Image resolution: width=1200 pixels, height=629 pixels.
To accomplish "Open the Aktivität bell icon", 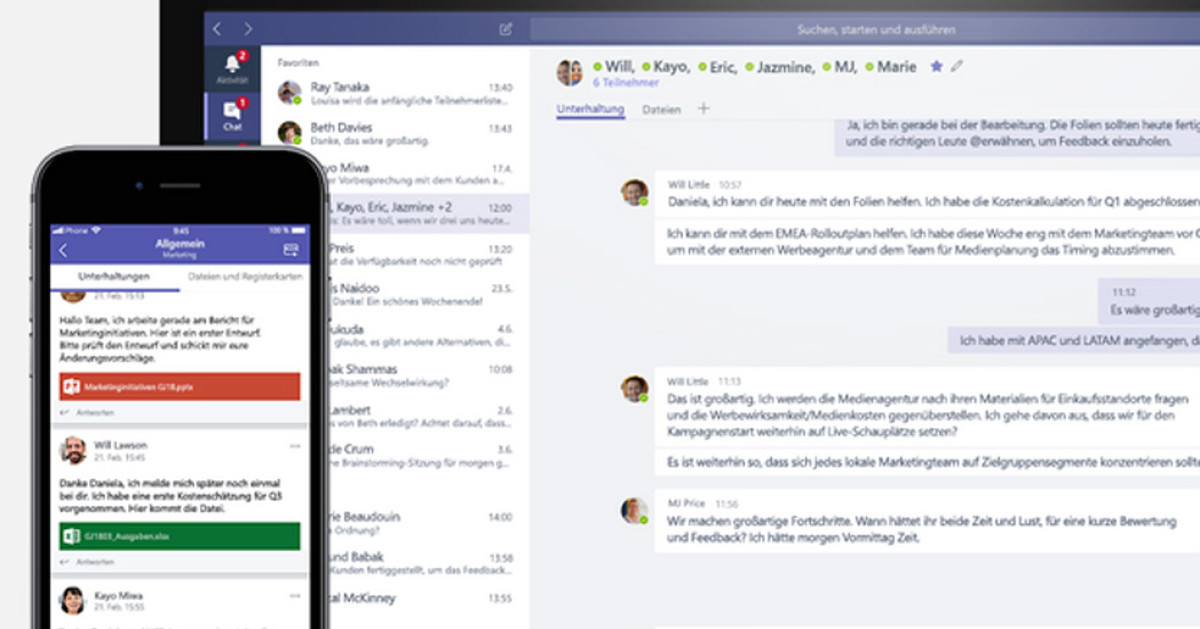I will 232,66.
